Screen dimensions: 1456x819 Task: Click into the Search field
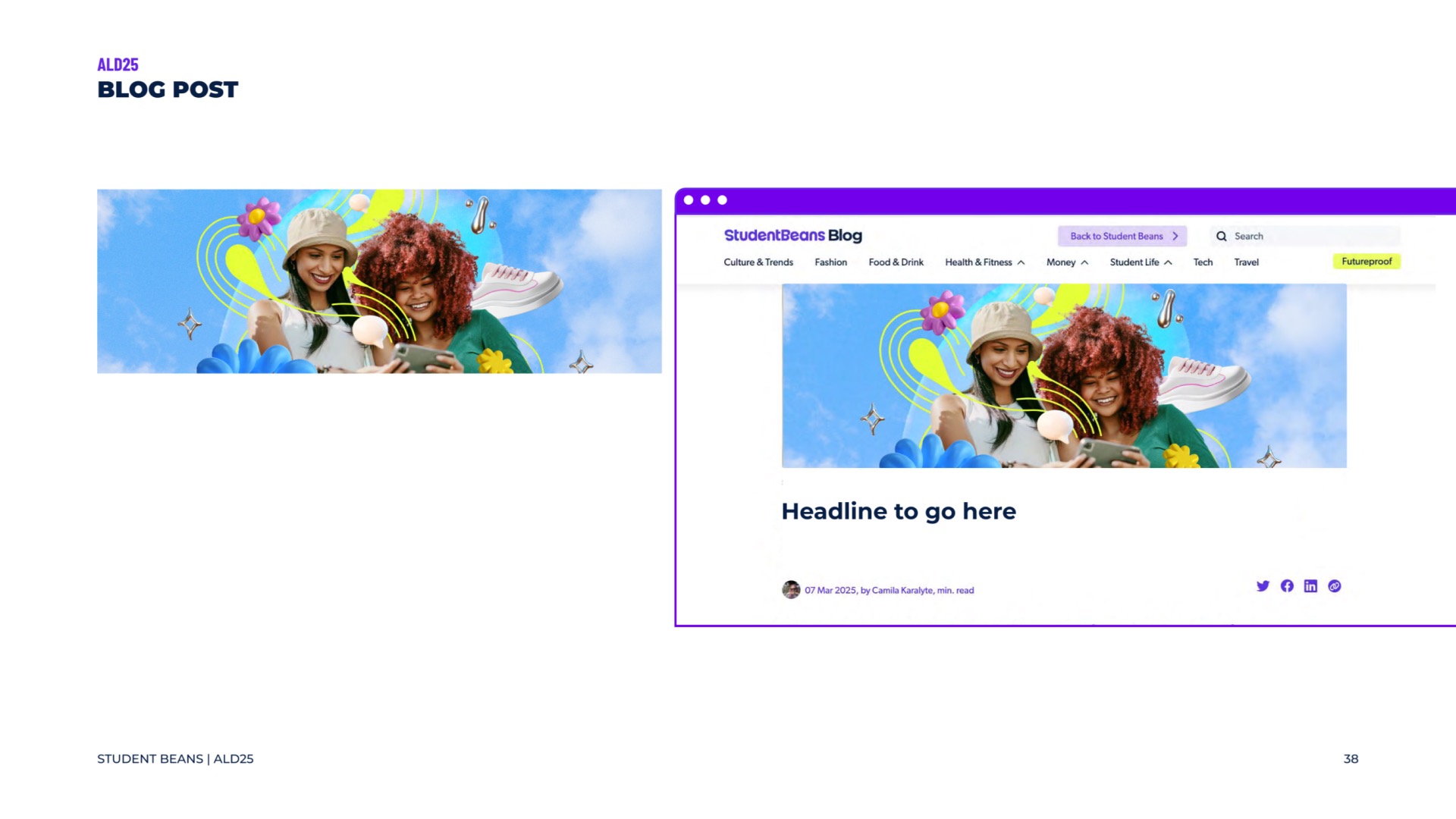pos(1312,237)
